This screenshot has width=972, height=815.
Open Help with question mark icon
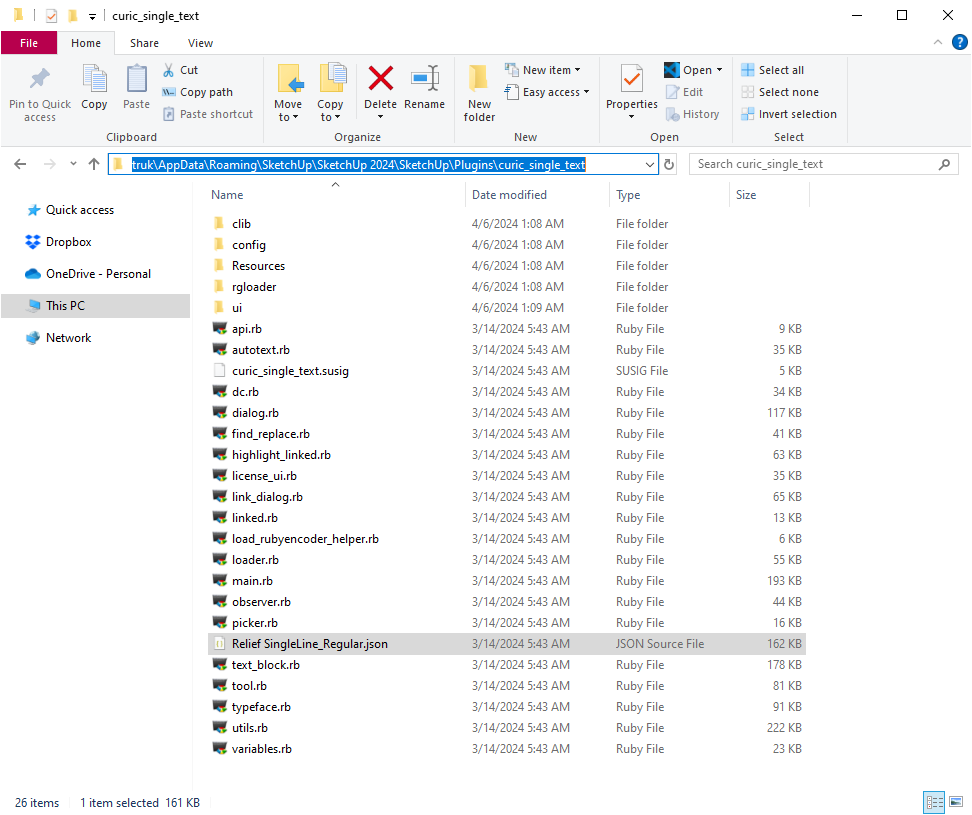960,42
